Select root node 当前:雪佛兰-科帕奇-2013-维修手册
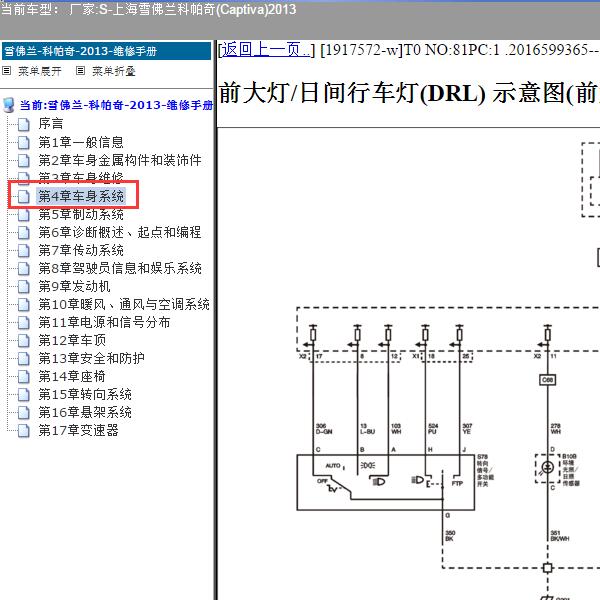The width and height of the screenshot is (600, 600). [x=116, y=105]
